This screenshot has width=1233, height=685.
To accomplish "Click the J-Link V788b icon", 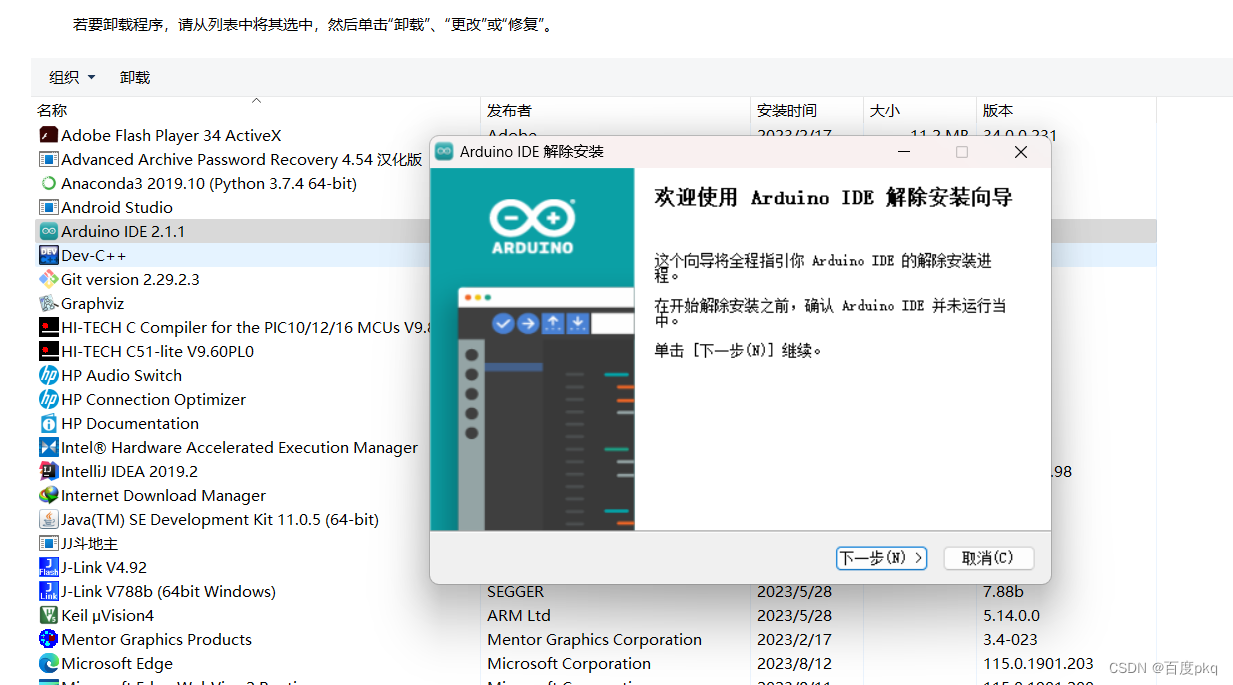I will (x=48, y=591).
